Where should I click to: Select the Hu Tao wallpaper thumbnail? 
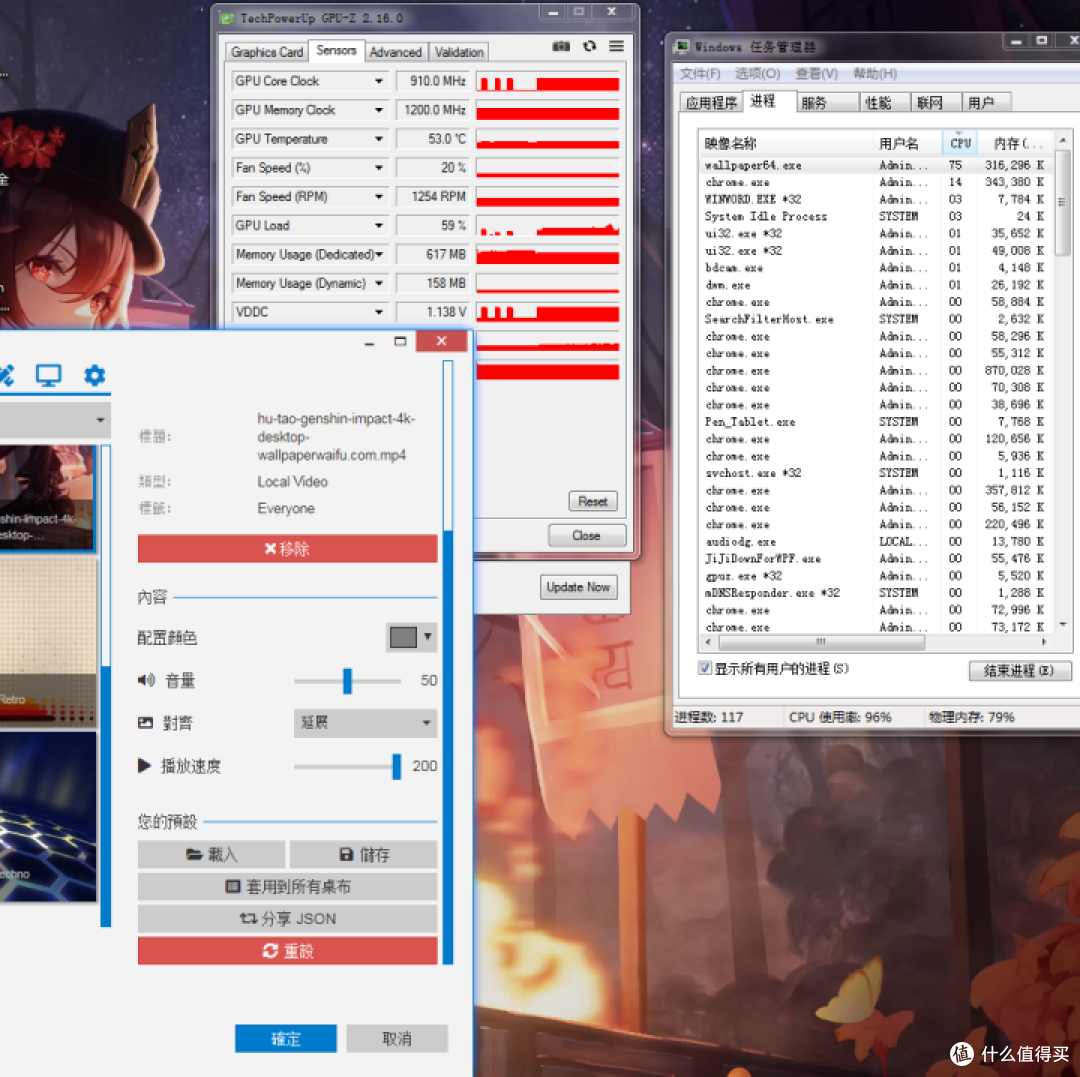pos(47,497)
